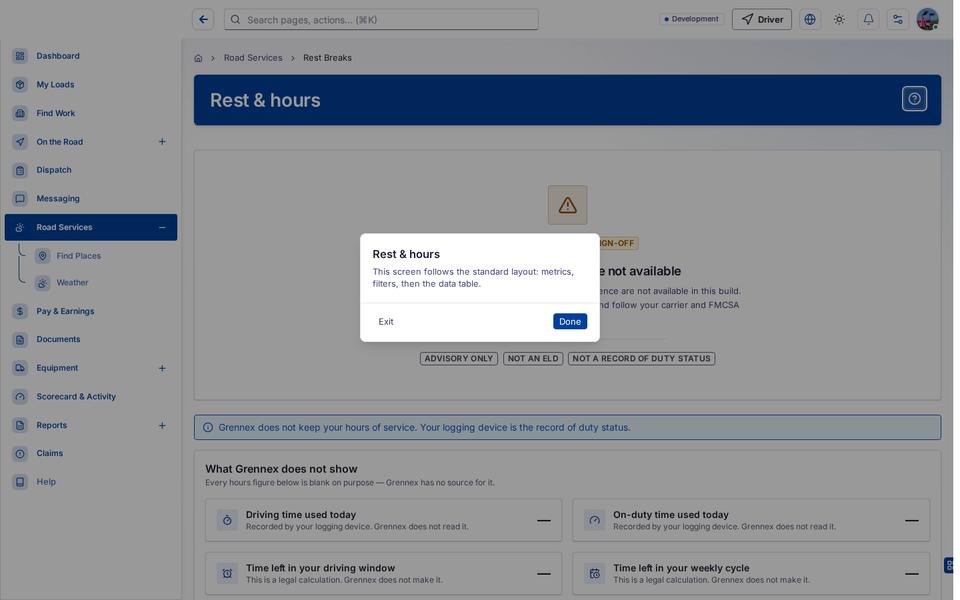Click the Road Services breadcrumb link
Screen dimensions: 960x600
click(253, 58)
